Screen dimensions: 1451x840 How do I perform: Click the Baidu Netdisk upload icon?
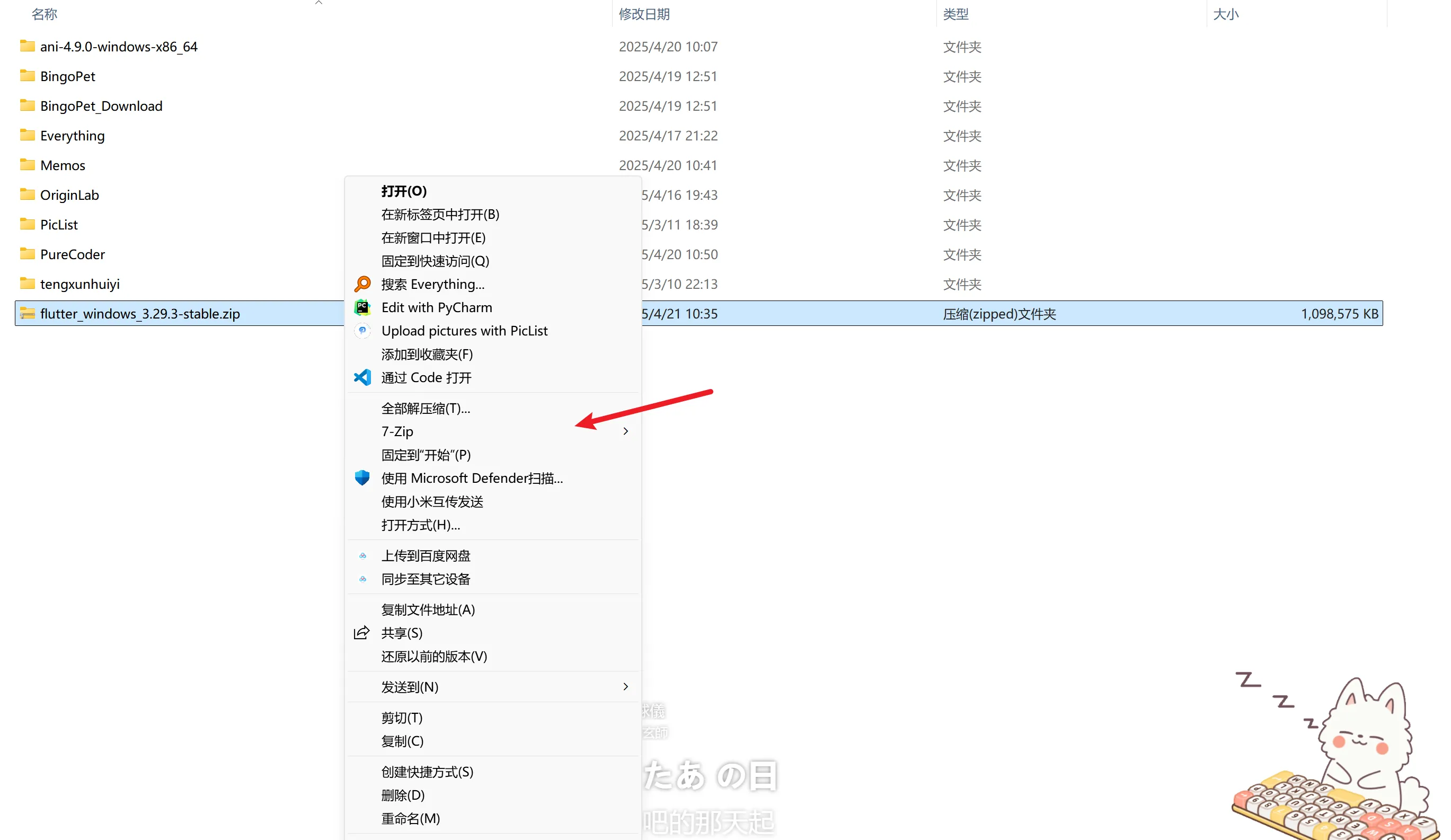pos(362,555)
